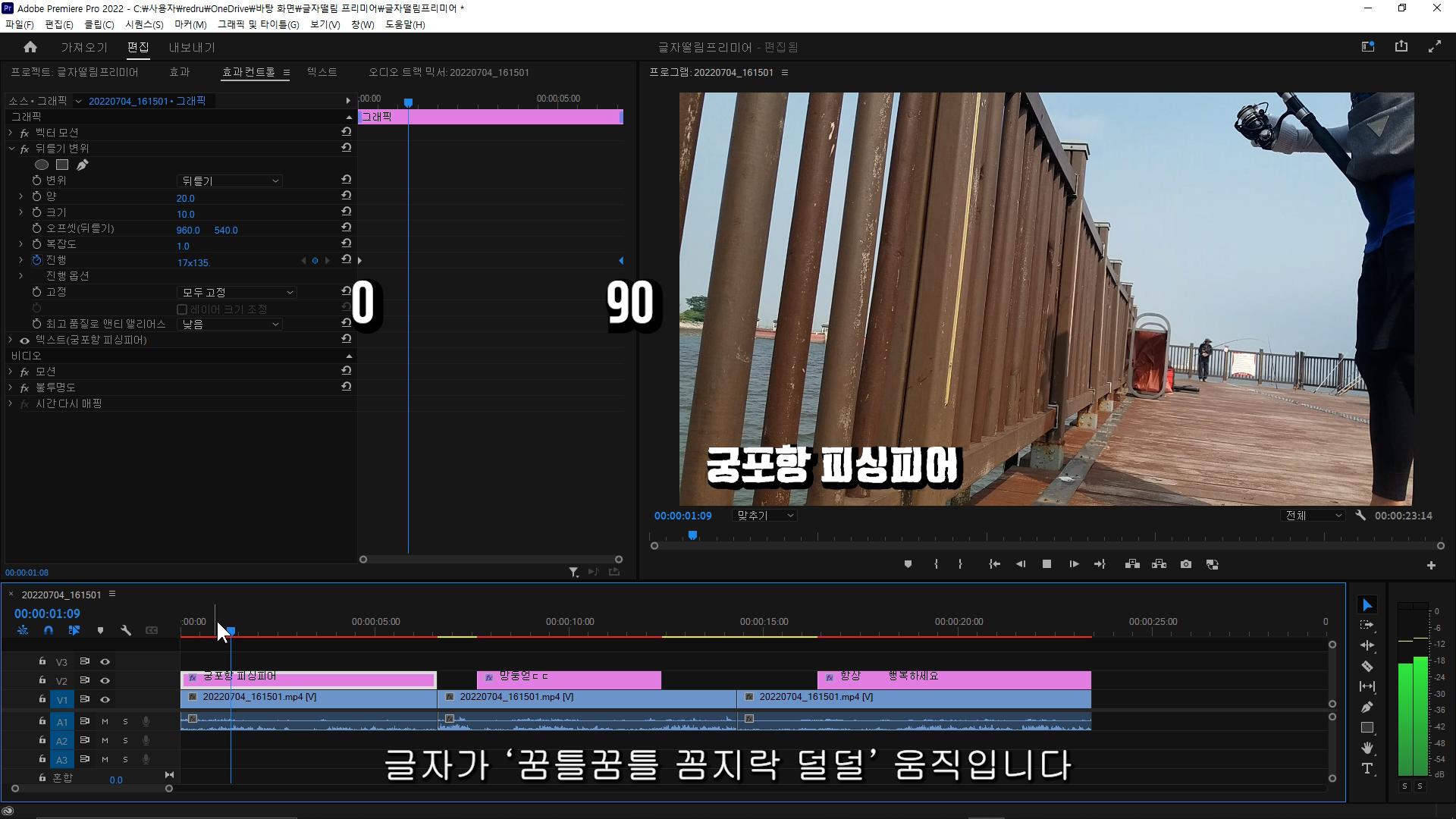
Task: Reset the 양 parameter
Action: (347, 196)
